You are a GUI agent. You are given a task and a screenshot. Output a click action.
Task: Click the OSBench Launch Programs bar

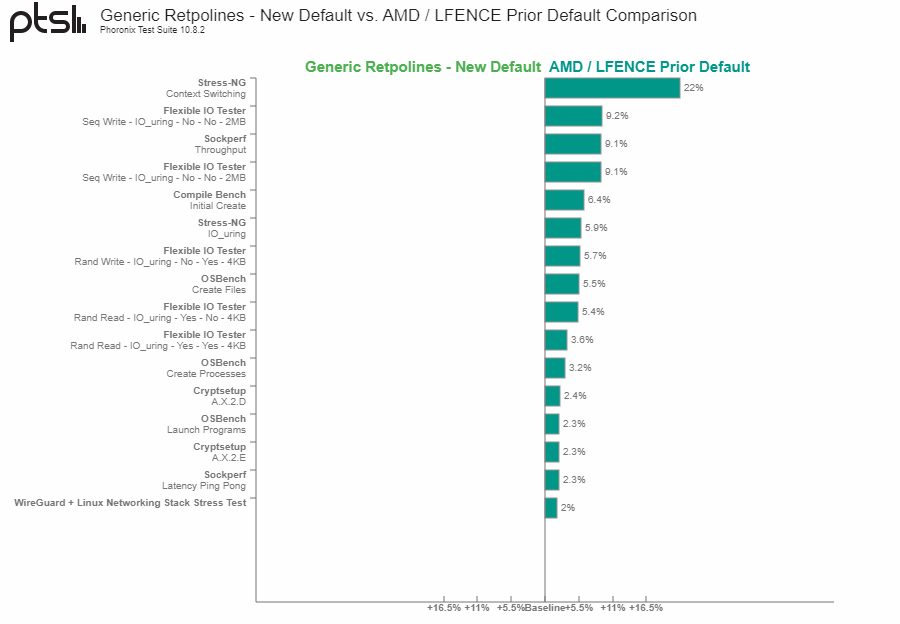click(x=552, y=424)
